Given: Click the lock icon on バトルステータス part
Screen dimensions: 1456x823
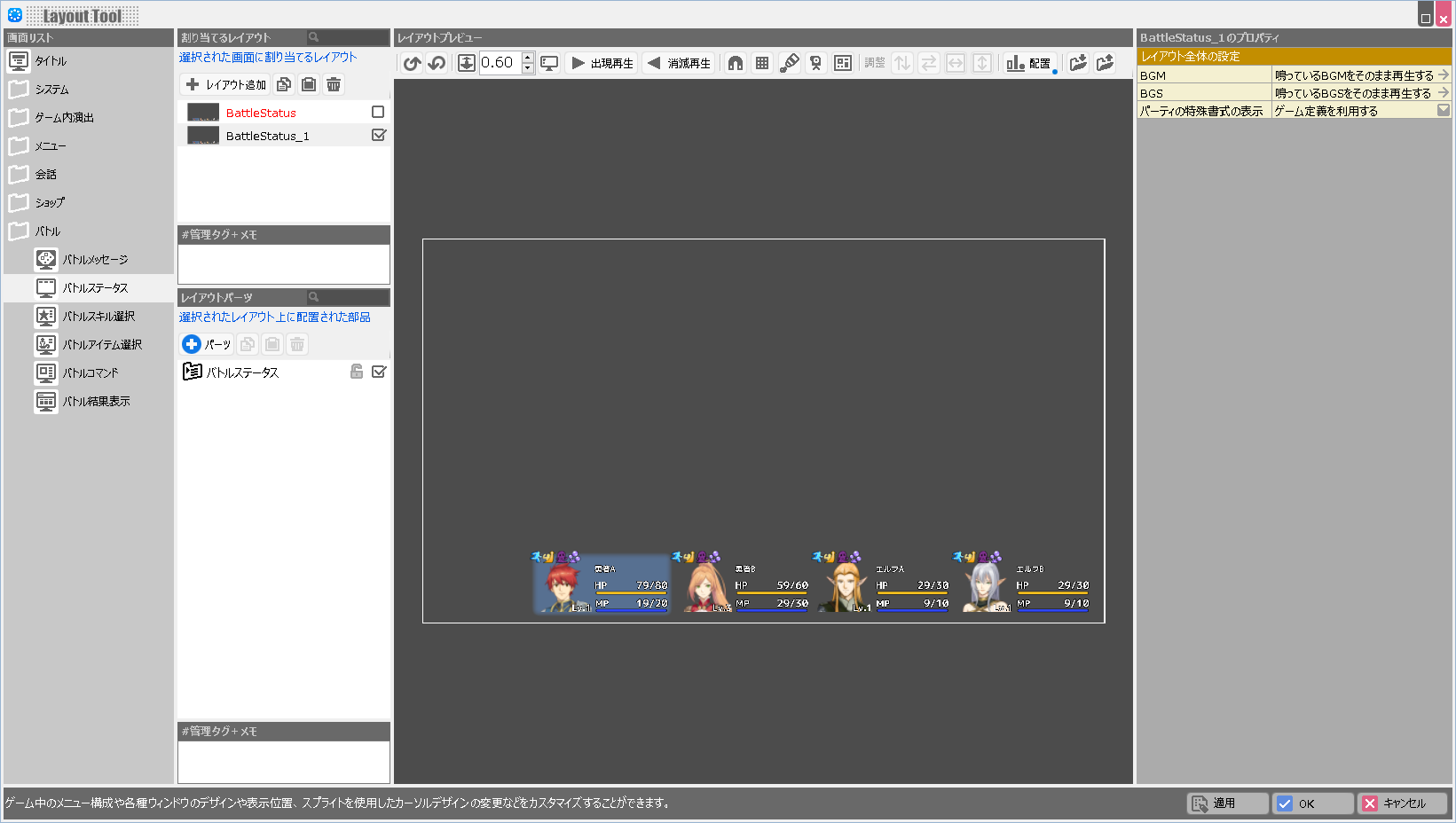Looking at the screenshot, I should tap(357, 372).
